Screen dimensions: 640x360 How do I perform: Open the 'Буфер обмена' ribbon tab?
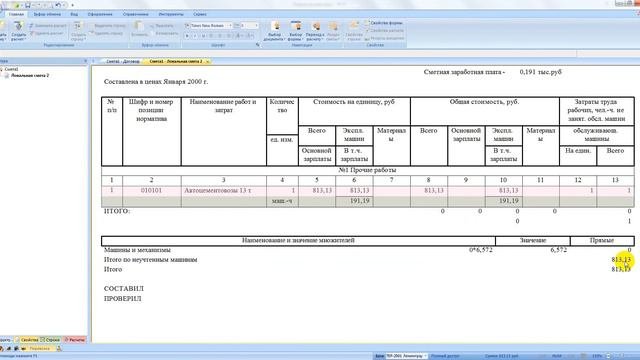tap(47, 14)
